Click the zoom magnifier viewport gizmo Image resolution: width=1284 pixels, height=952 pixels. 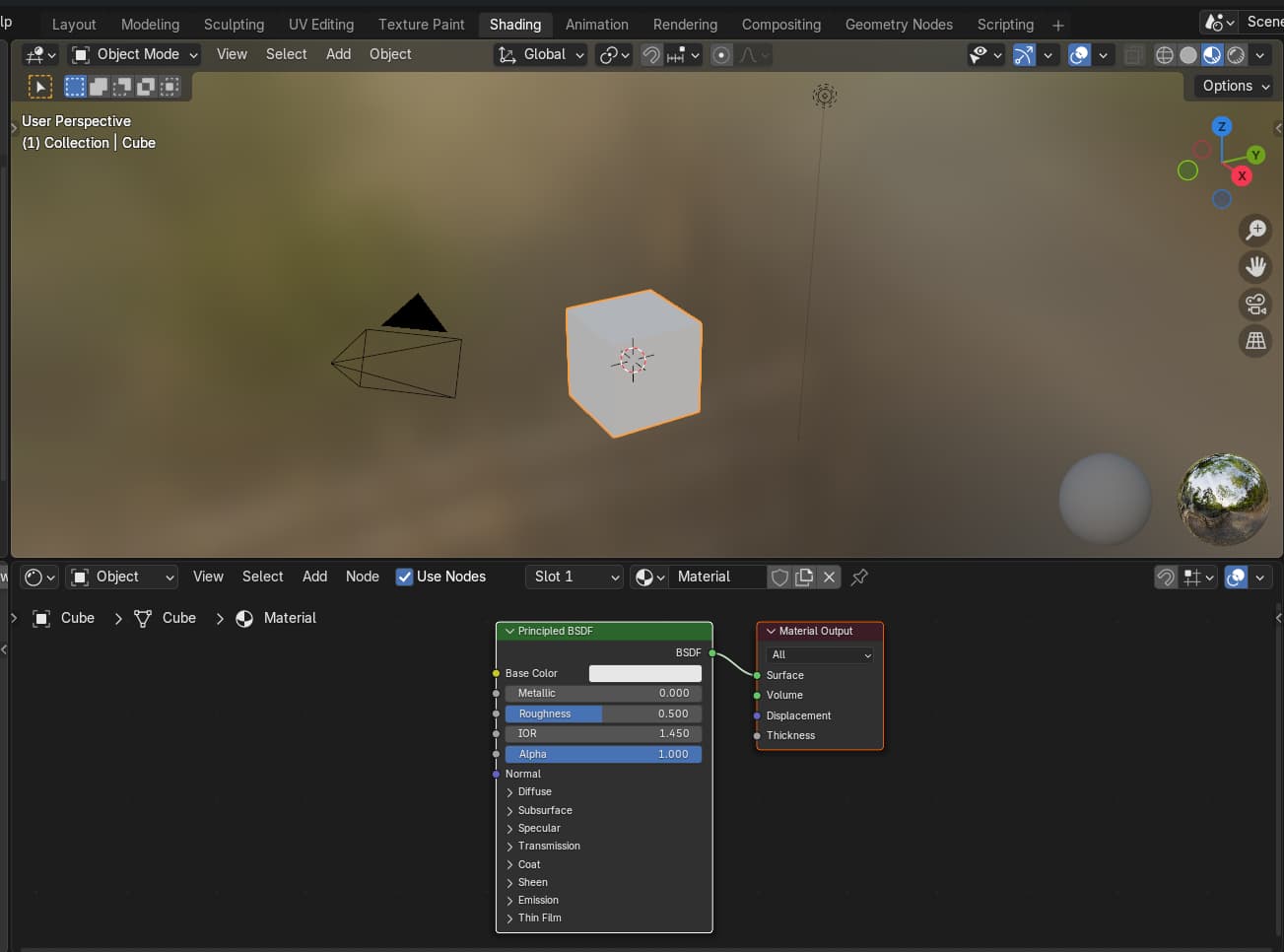(1255, 230)
